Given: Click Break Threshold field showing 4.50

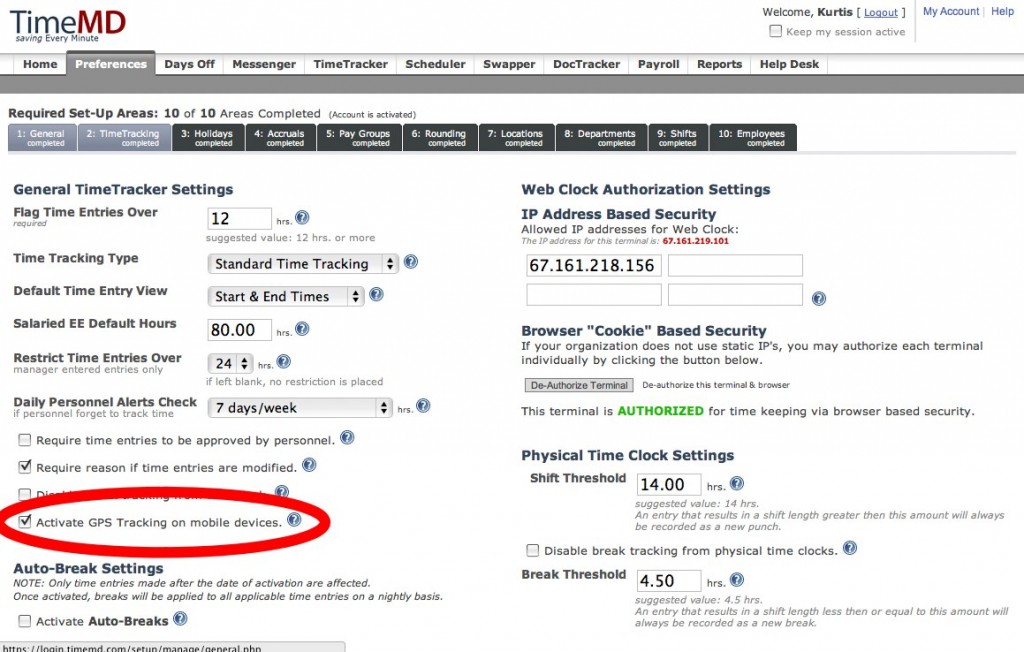Looking at the screenshot, I should [669, 581].
